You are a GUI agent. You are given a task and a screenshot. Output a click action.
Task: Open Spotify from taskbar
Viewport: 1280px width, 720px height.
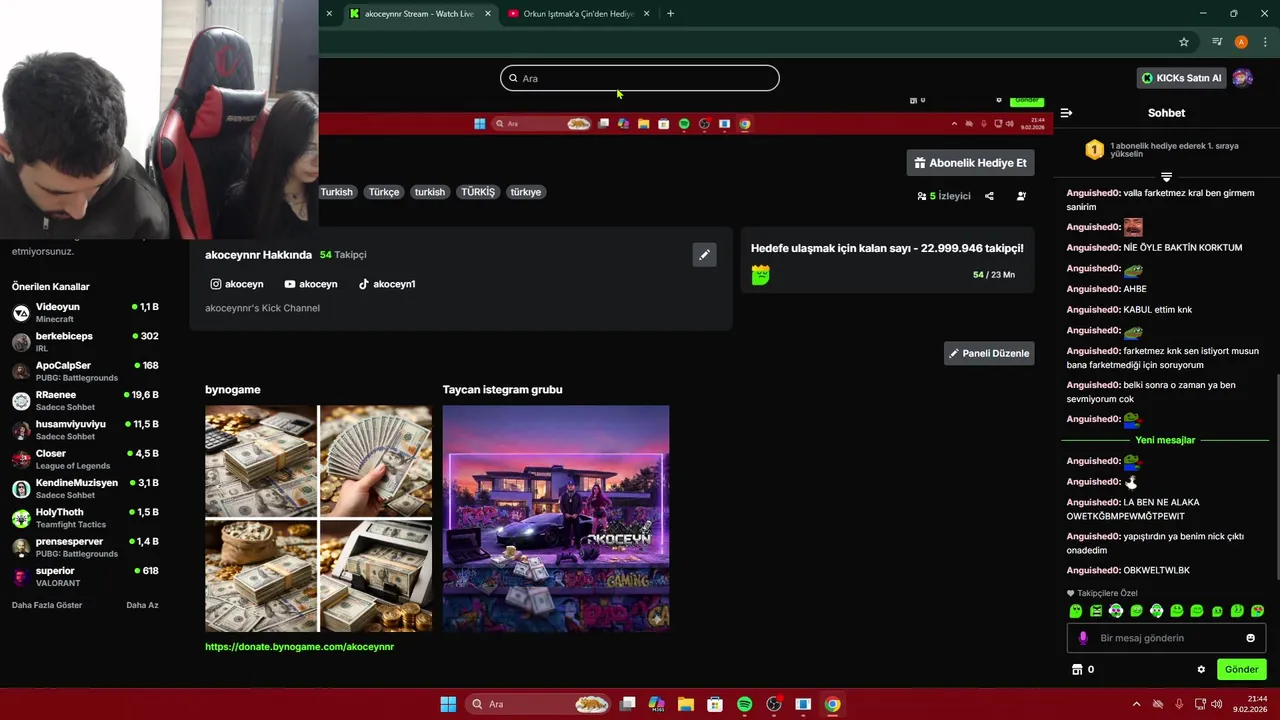coord(744,704)
